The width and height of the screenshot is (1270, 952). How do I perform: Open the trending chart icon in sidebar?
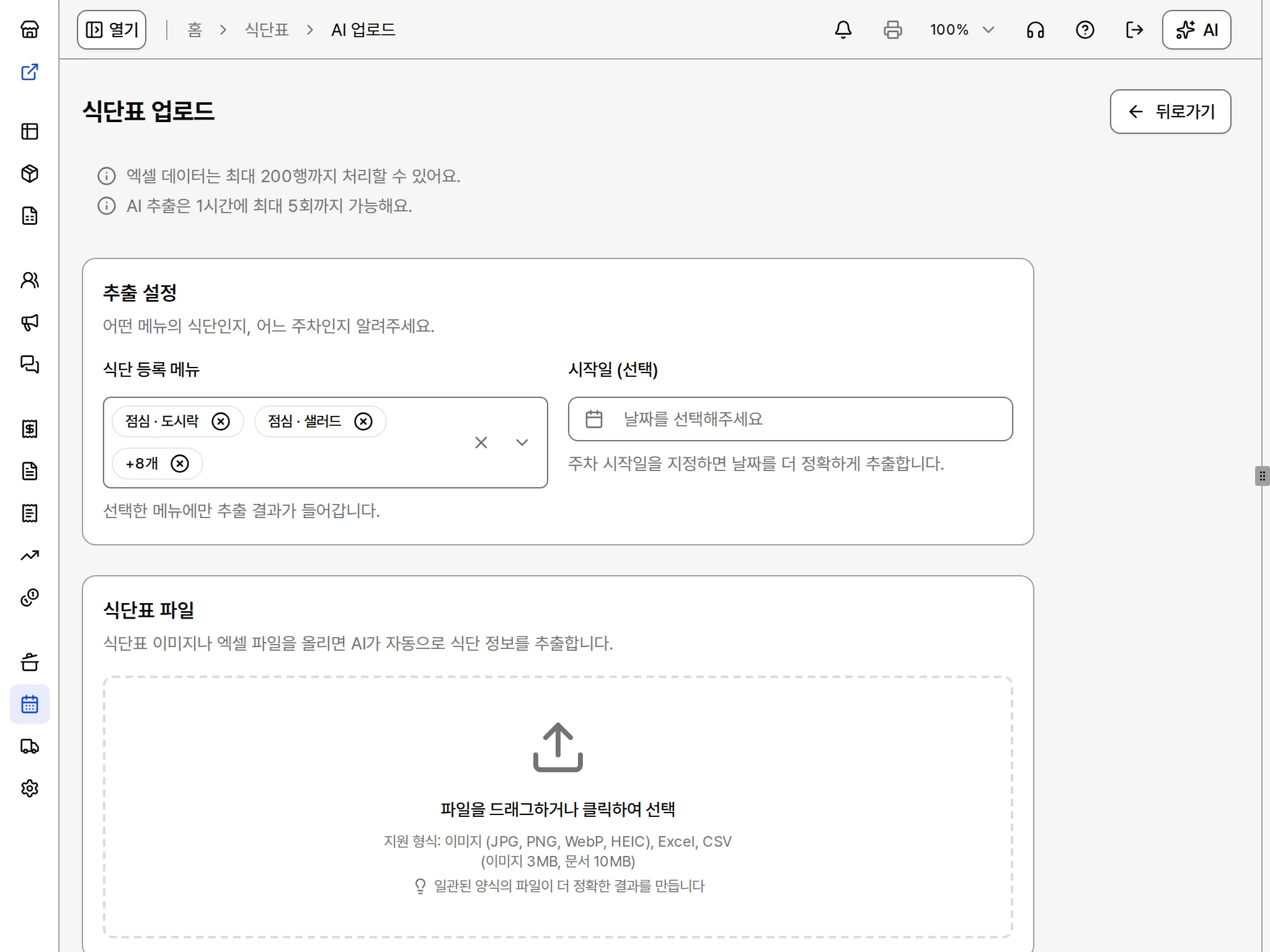coord(30,555)
